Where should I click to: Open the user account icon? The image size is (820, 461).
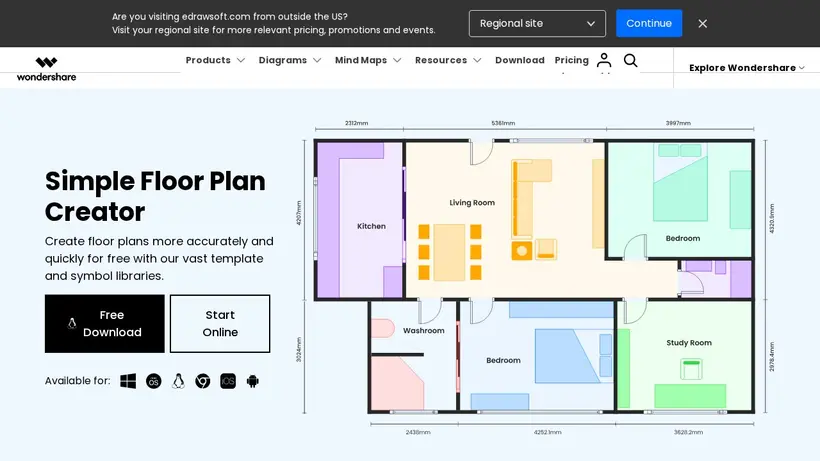(x=604, y=60)
